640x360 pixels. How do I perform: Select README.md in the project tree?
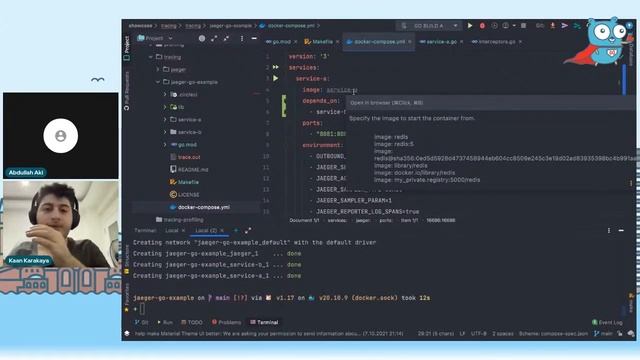pos(189,169)
